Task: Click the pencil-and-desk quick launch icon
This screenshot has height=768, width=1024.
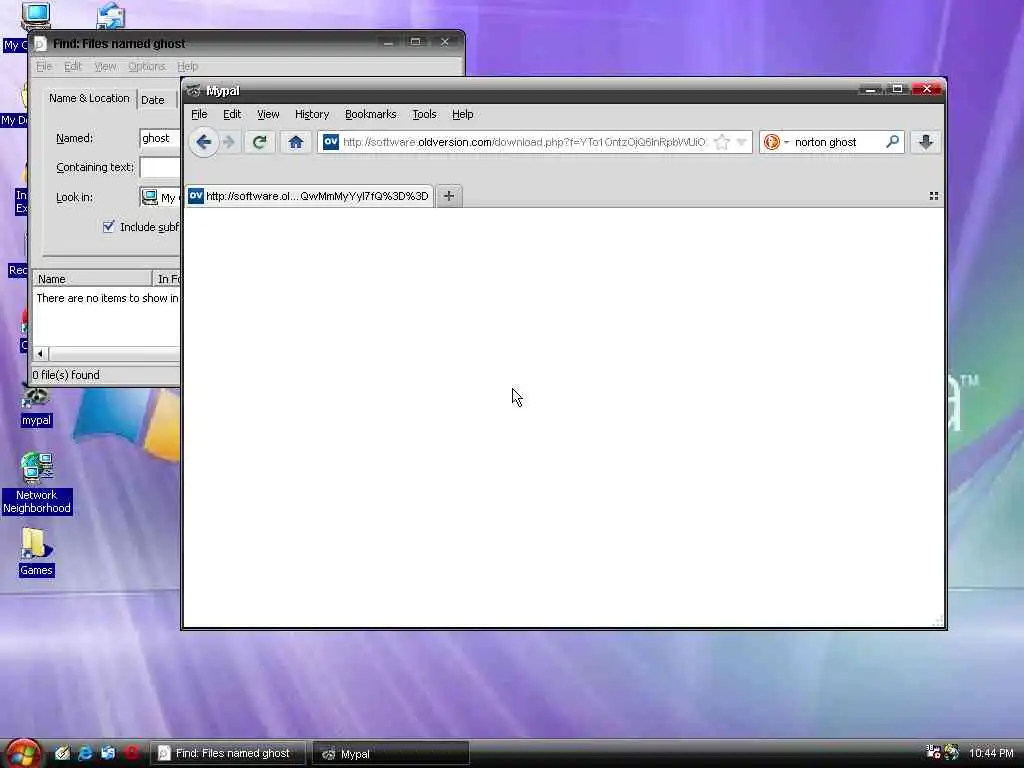Action: (62, 753)
